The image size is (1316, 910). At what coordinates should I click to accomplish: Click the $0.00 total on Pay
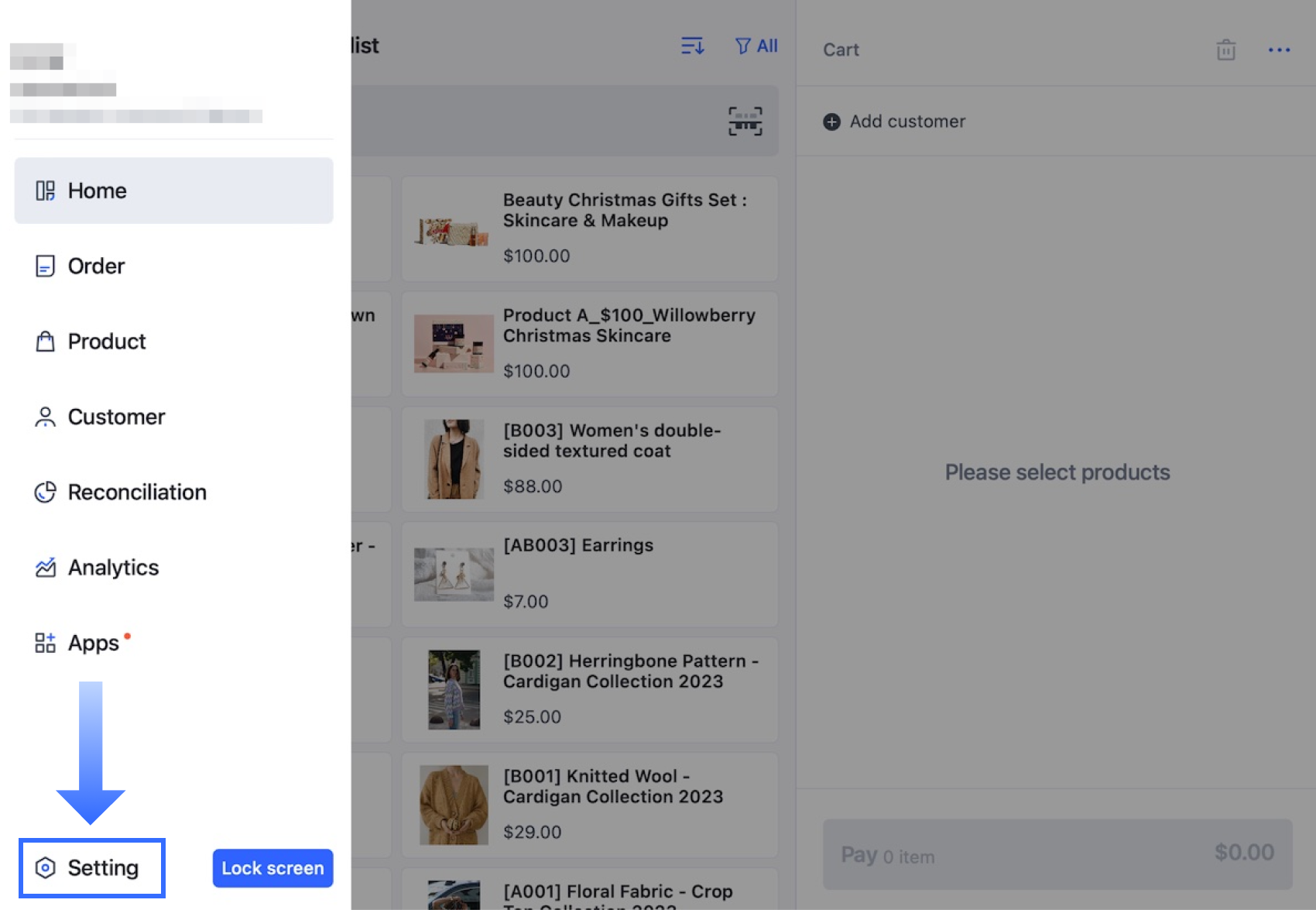pyautogui.click(x=1244, y=852)
